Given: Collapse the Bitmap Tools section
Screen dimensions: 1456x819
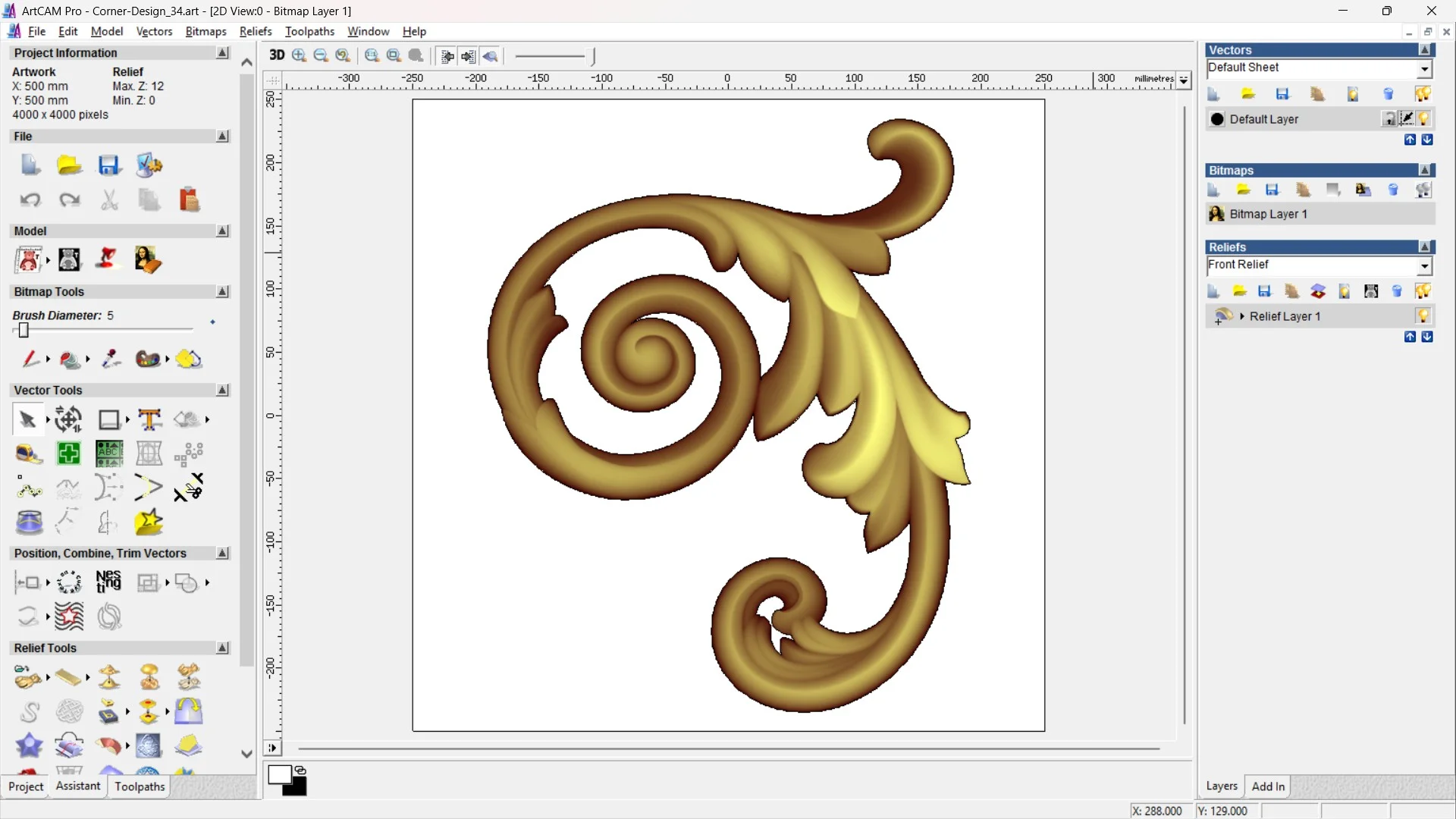Looking at the screenshot, I should pyautogui.click(x=222, y=292).
